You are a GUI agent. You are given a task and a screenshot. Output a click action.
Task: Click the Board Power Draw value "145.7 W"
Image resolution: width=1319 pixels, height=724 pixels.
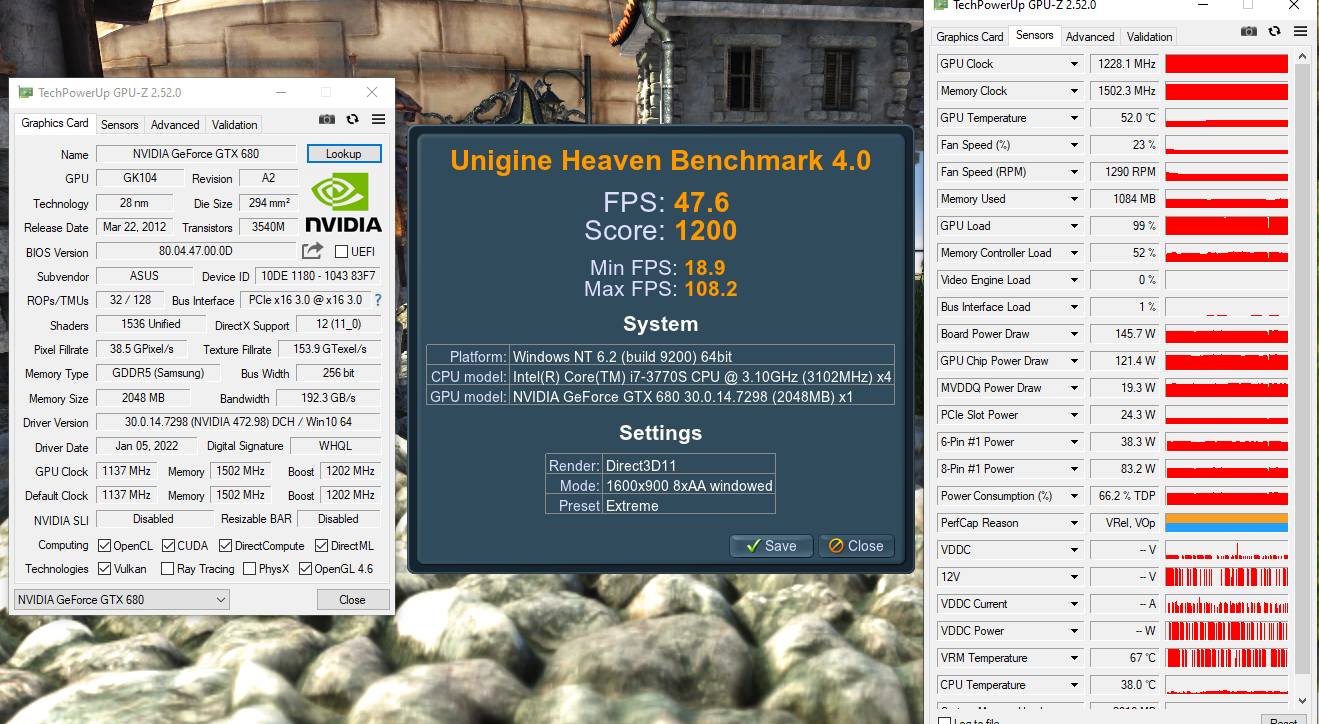point(1124,334)
